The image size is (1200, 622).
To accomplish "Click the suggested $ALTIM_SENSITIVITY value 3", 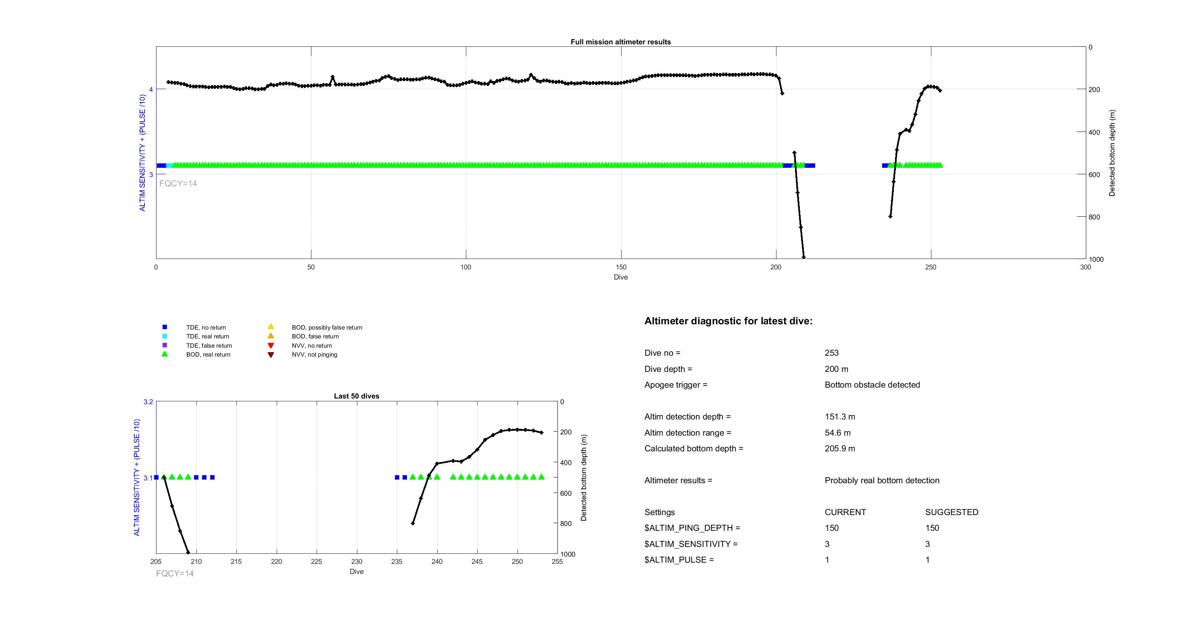I will (x=928, y=544).
